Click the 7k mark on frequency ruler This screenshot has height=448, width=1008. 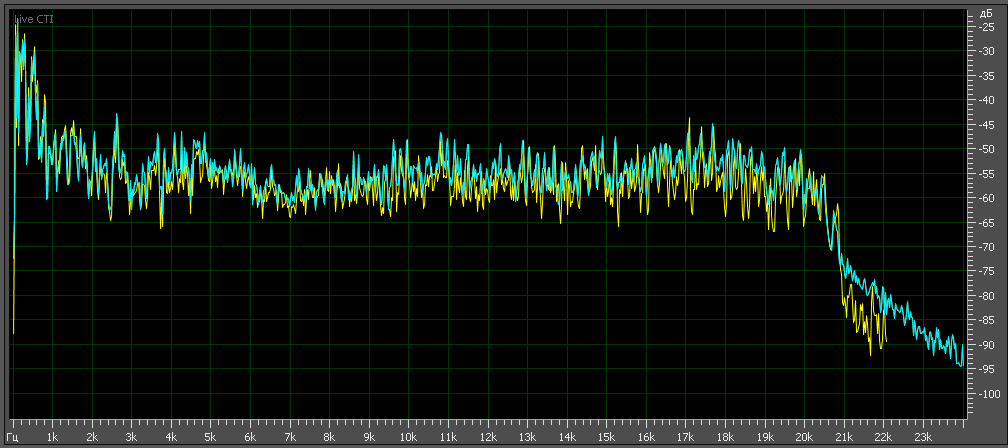[x=290, y=437]
